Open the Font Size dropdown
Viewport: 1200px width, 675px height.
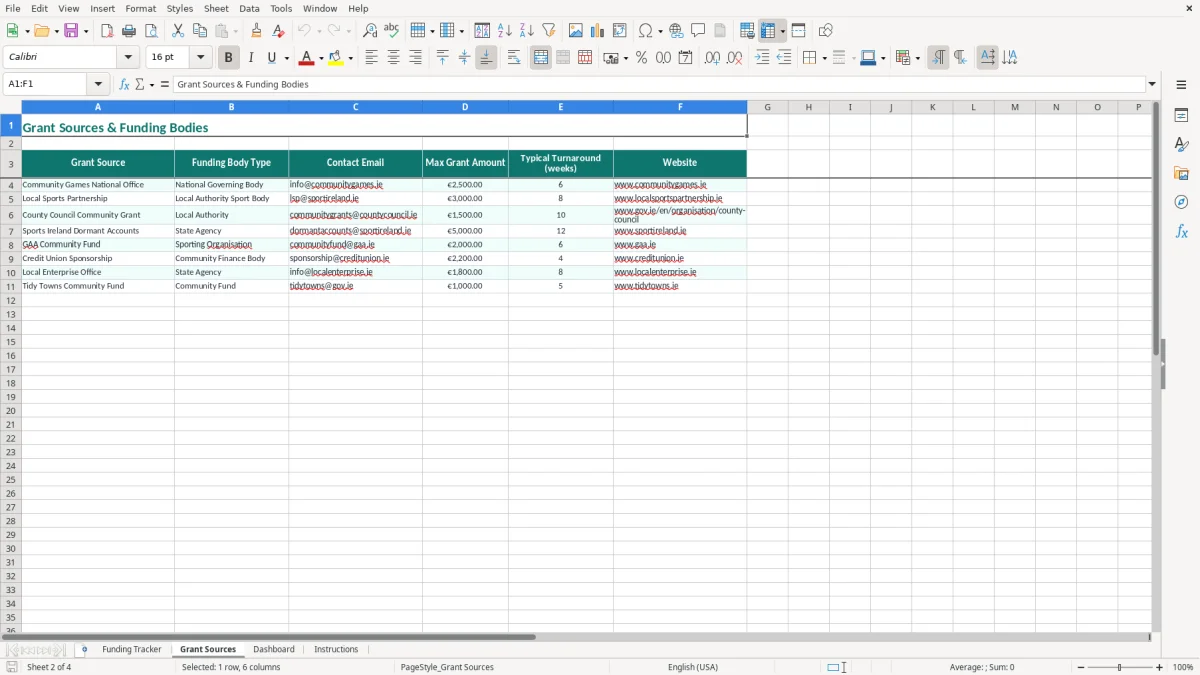200,58
